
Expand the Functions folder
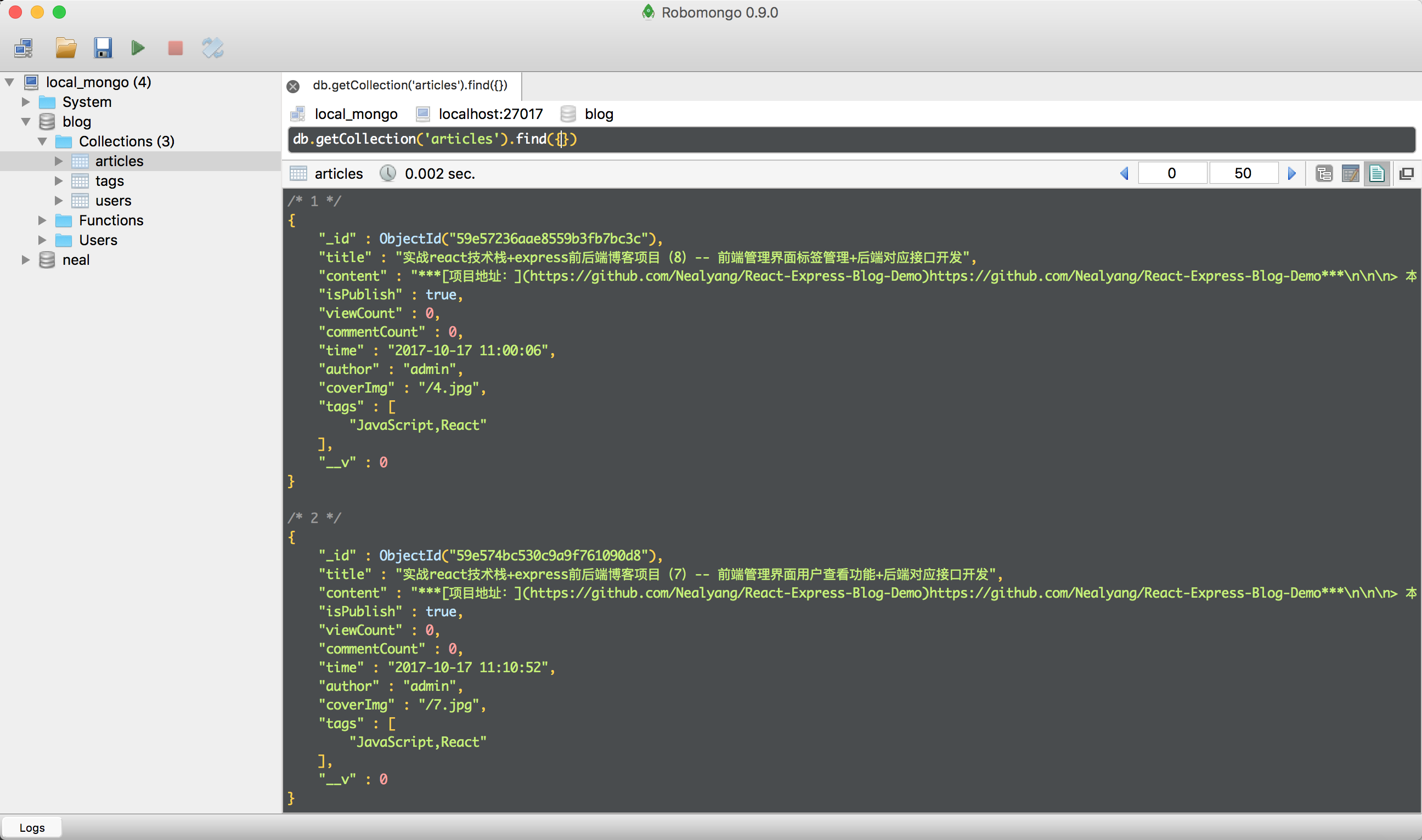tap(42, 220)
